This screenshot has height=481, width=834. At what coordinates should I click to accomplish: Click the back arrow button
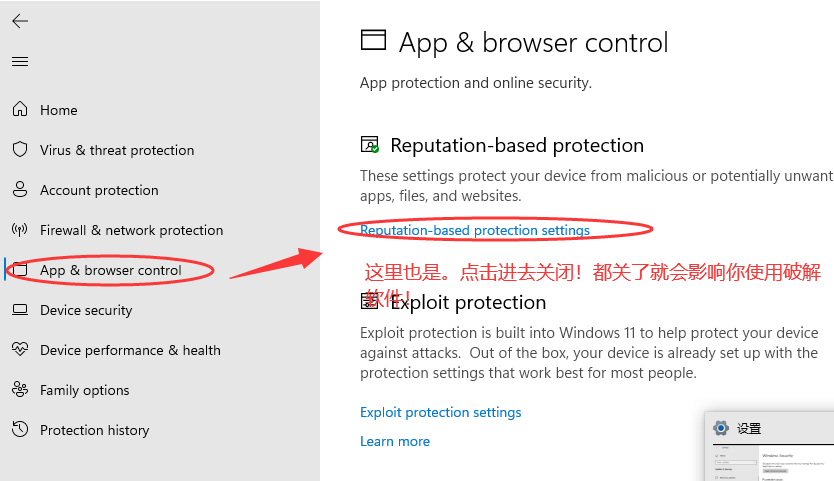pos(20,21)
